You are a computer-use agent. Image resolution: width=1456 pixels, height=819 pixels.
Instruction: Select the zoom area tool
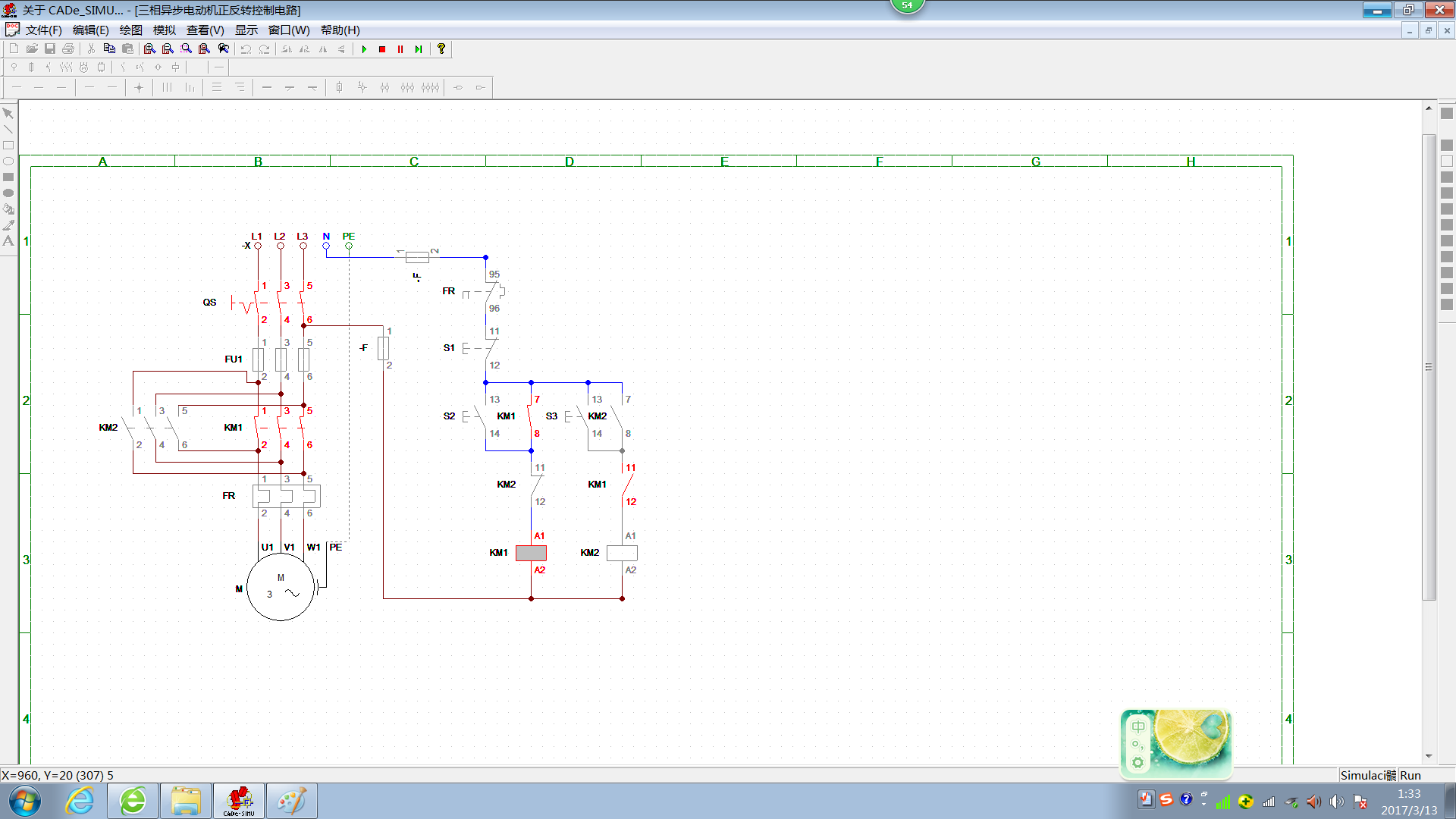pyautogui.click(x=187, y=49)
